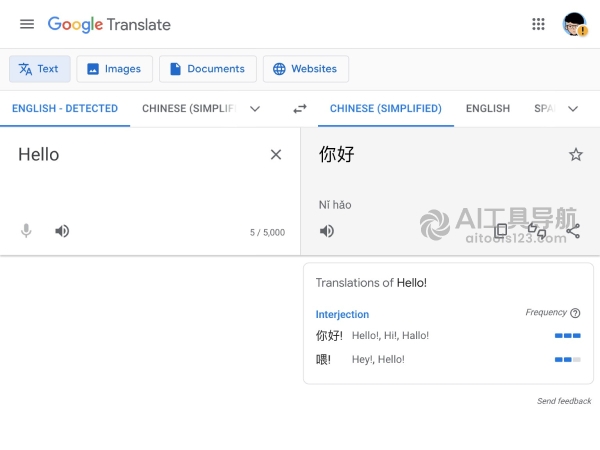The width and height of the screenshot is (600, 450).
Task: Click the frequency bar for 喂!
Action: [x=568, y=359]
